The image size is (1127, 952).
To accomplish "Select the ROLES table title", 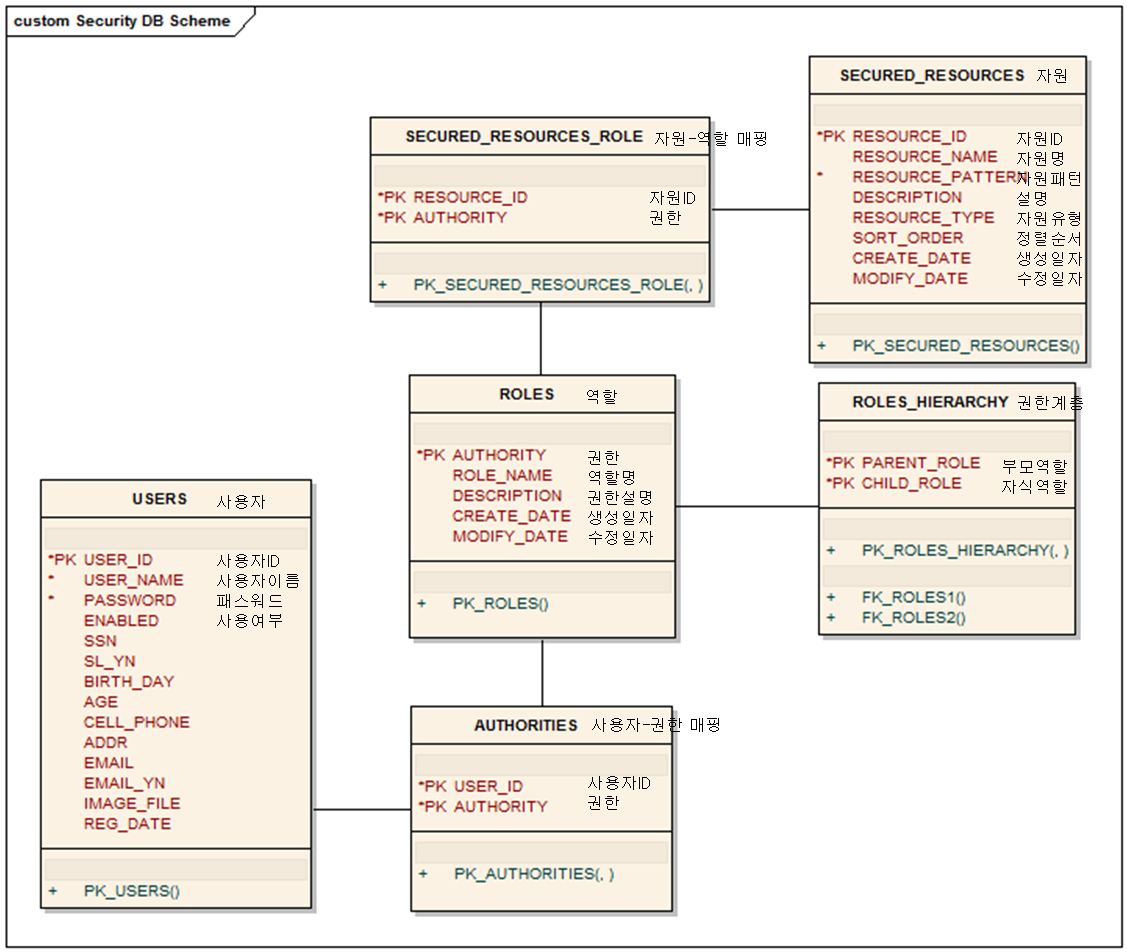I will pos(527,395).
